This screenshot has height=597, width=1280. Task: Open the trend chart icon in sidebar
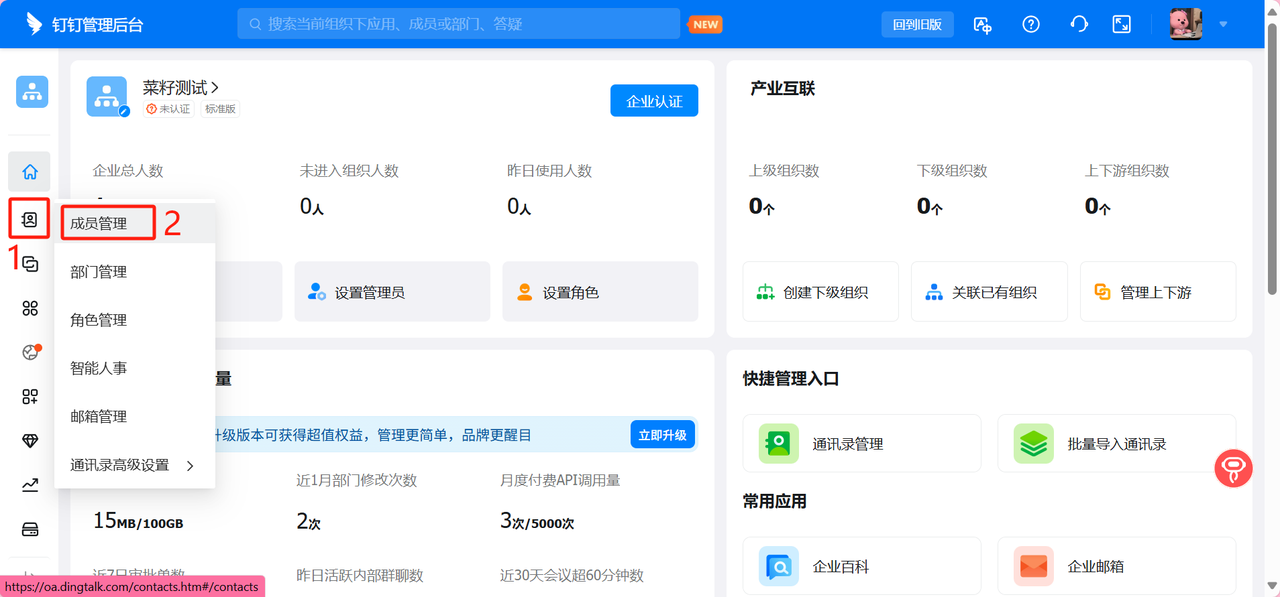pos(30,485)
